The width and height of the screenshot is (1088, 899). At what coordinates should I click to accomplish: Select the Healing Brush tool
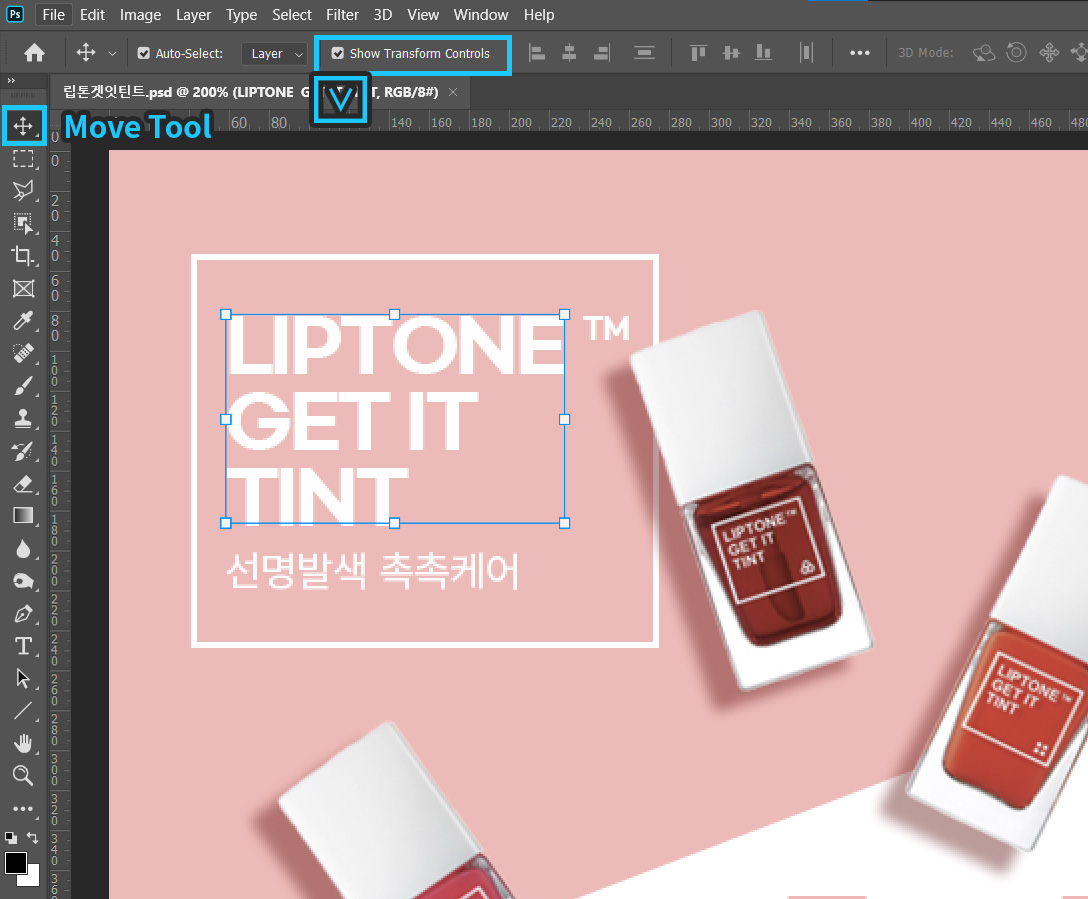click(23, 353)
